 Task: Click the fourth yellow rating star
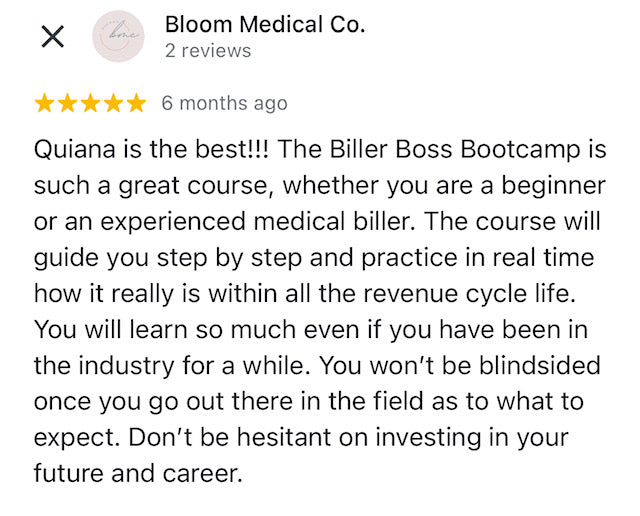coord(113,103)
